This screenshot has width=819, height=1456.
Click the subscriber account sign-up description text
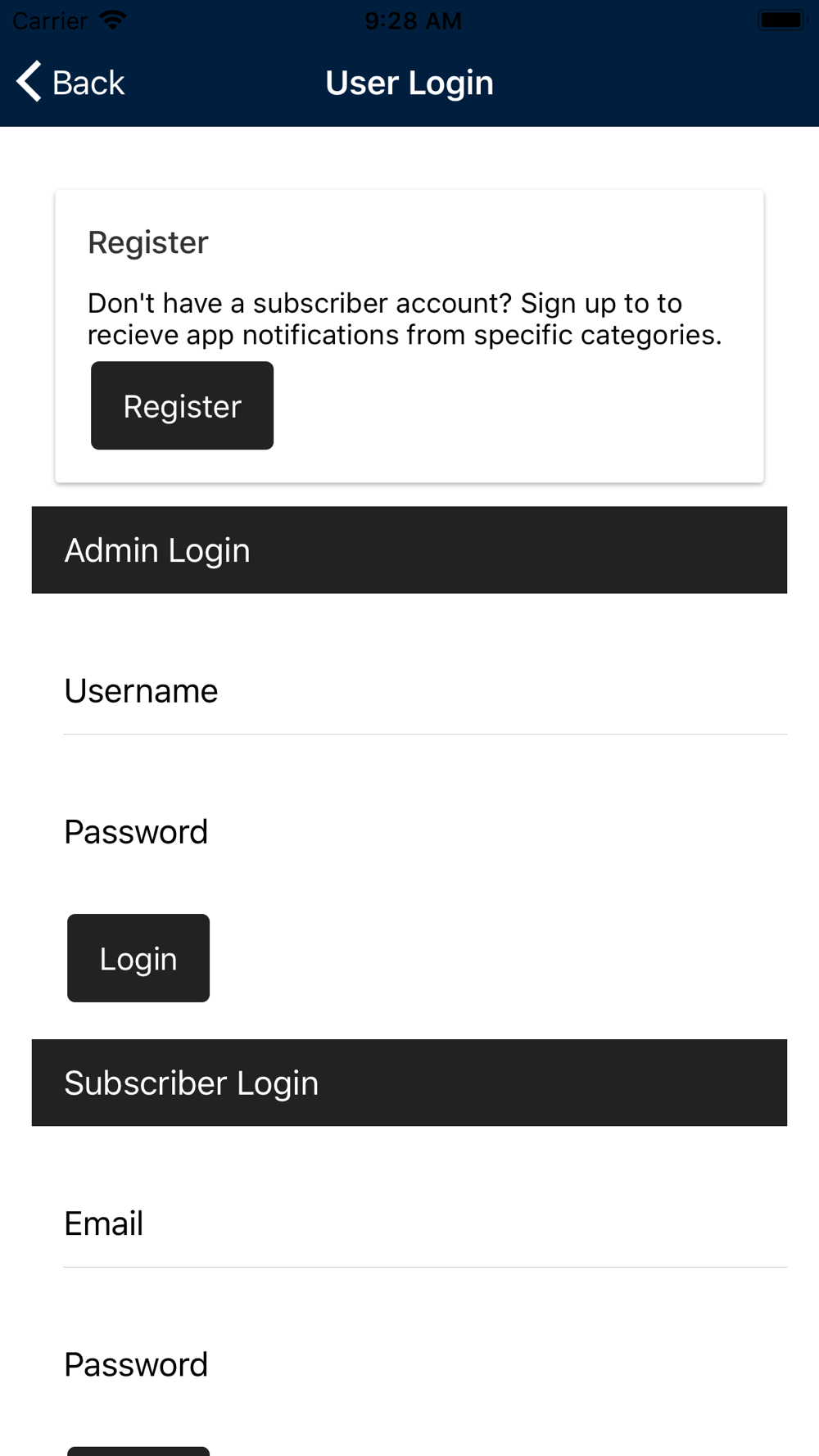405,319
